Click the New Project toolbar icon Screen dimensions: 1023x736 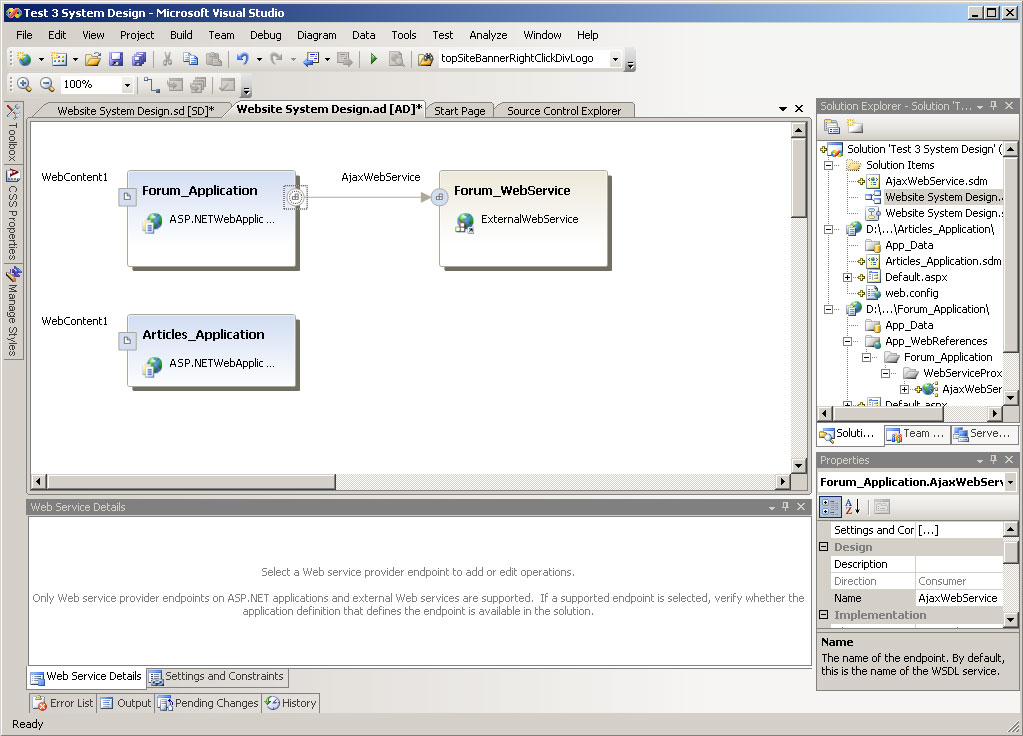24,59
